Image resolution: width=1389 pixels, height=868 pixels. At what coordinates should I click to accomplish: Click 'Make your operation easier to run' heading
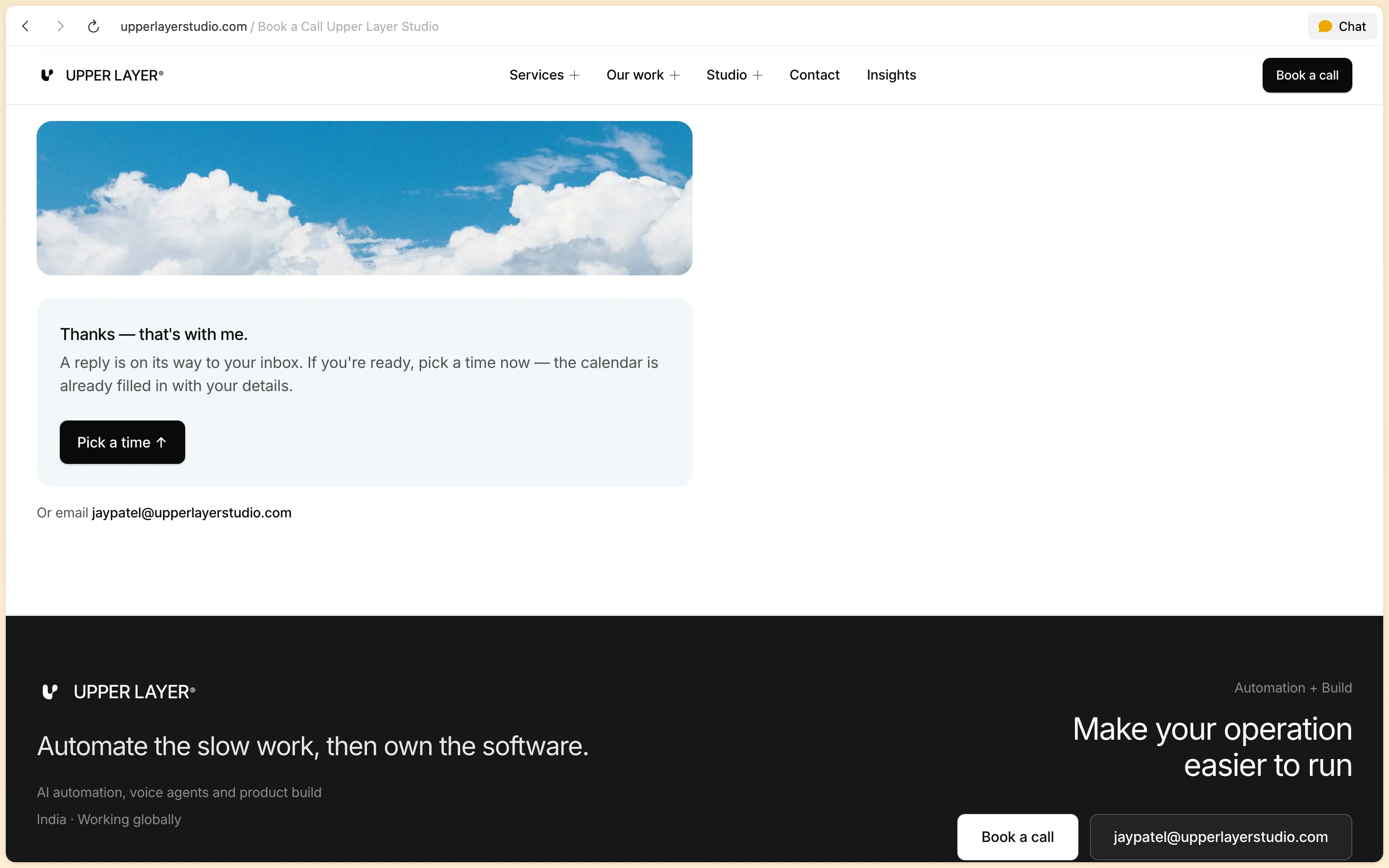click(1212, 747)
